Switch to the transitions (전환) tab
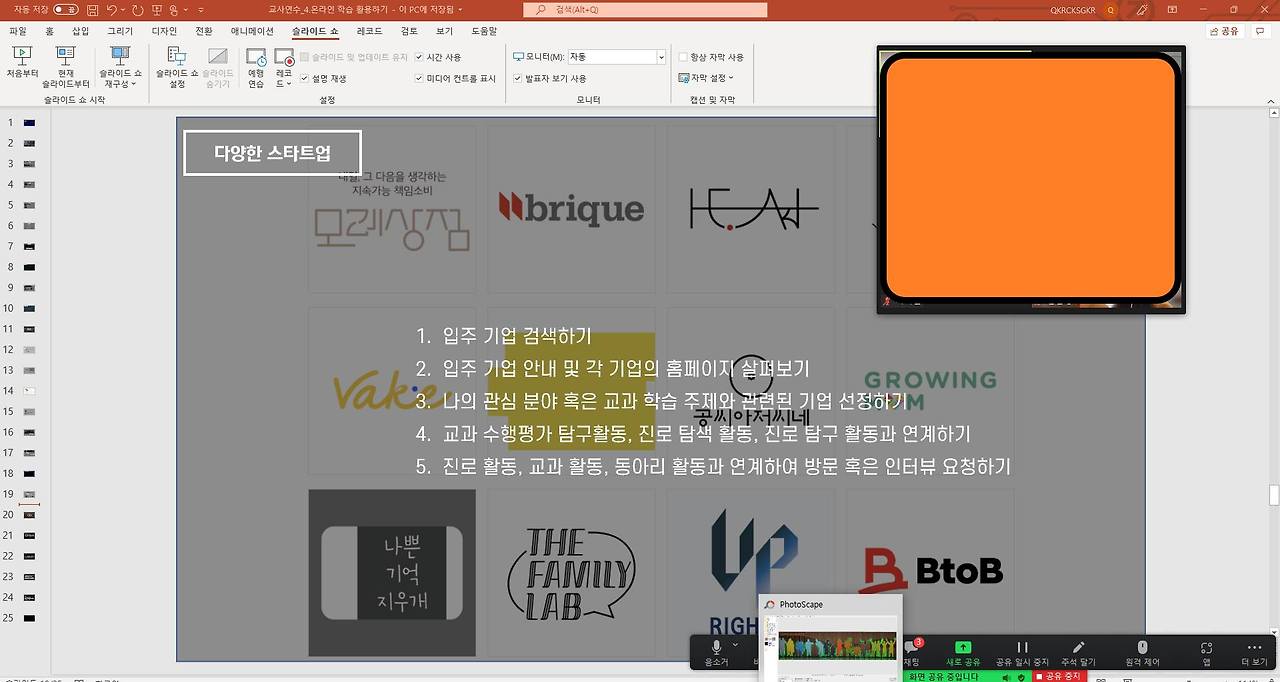Screen dimensions: 1280x682 (x=204, y=31)
